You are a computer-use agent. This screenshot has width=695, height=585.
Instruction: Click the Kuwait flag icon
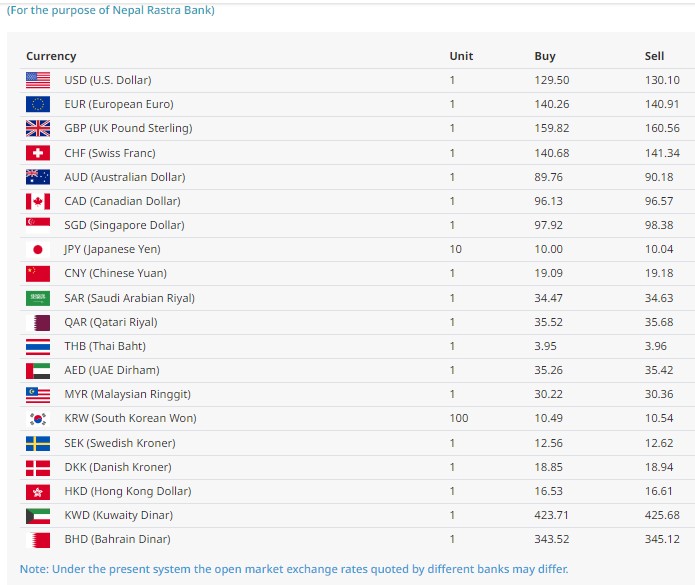(x=38, y=516)
